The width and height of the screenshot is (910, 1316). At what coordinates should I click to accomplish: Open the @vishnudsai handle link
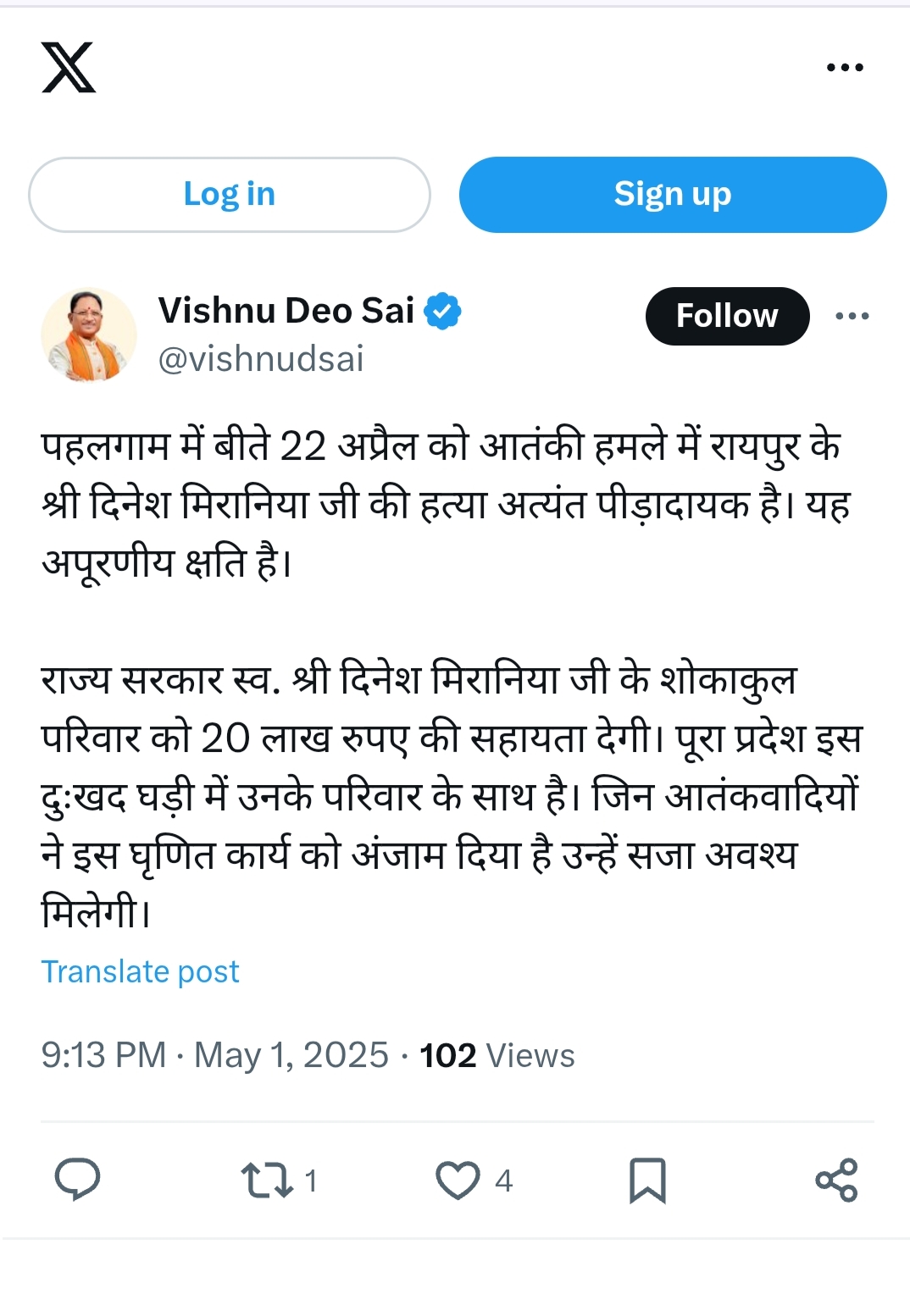261,359
